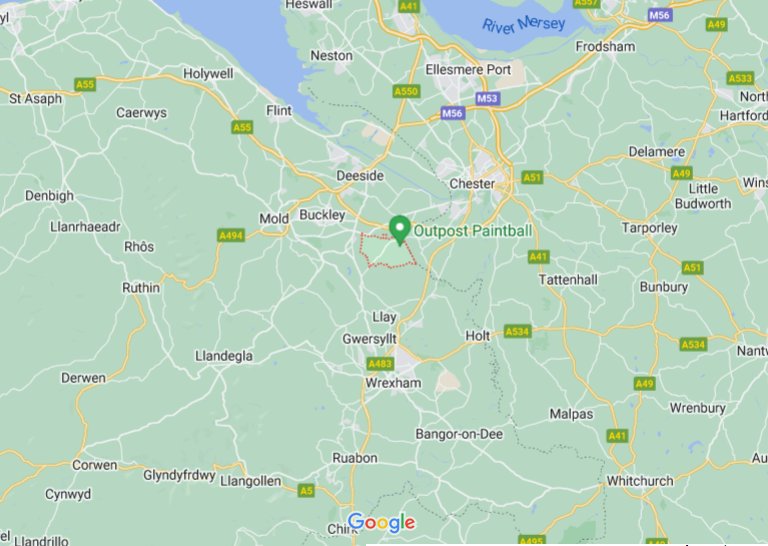
Task: Select the A534 shield near Holt
Action: tap(518, 332)
